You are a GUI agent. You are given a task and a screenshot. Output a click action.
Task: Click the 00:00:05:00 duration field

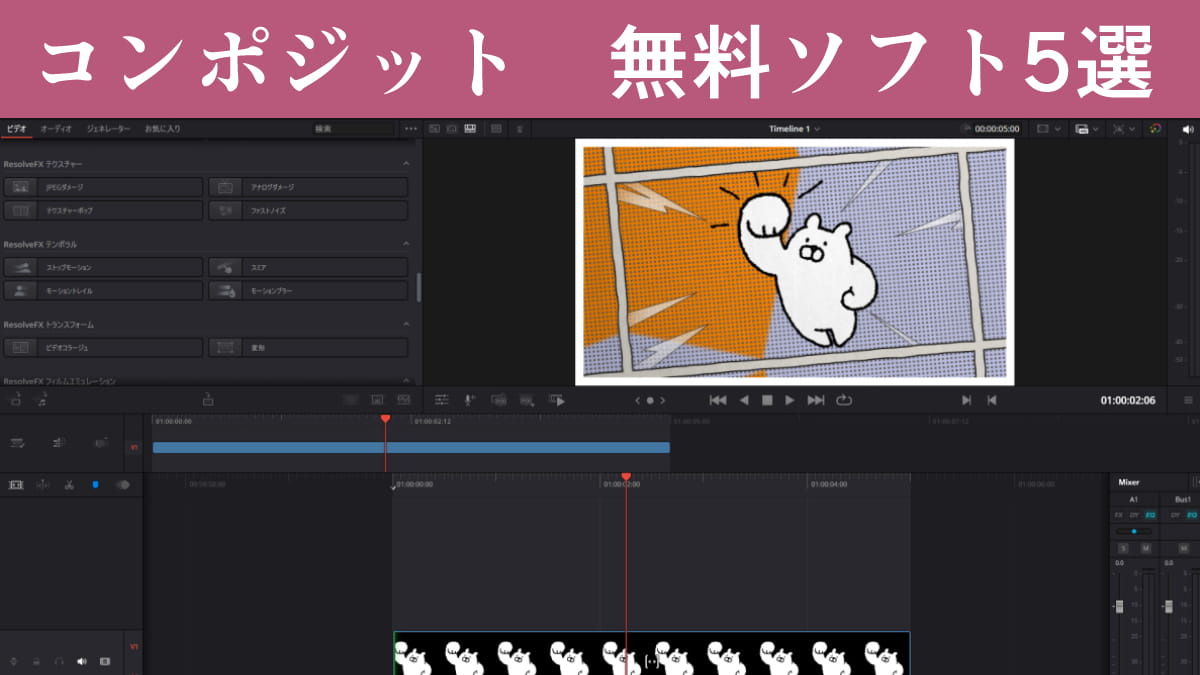pyautogui.click(x=997, y=129)
